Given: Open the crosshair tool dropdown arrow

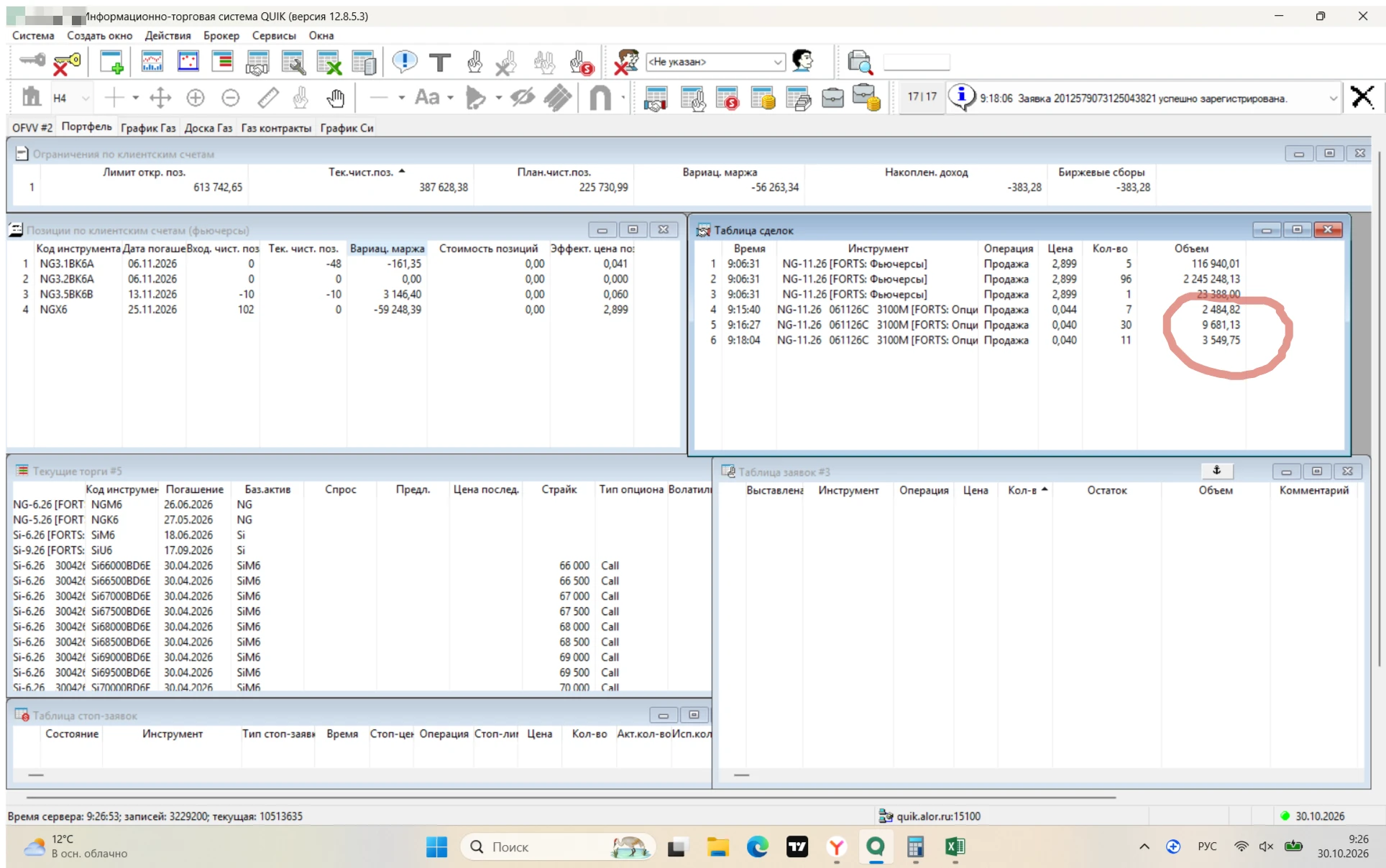Looking at the screenshot, I should [135, 98].
